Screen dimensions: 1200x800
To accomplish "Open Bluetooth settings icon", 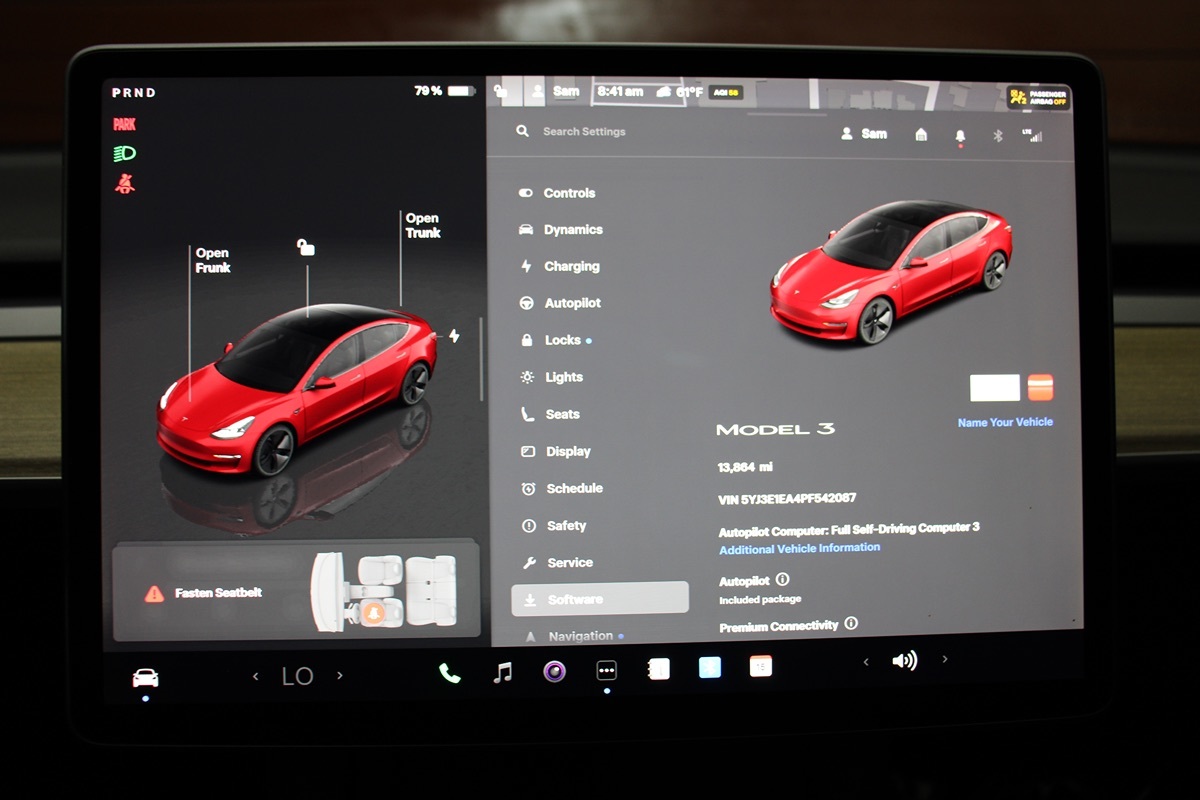I will point(997,135).
